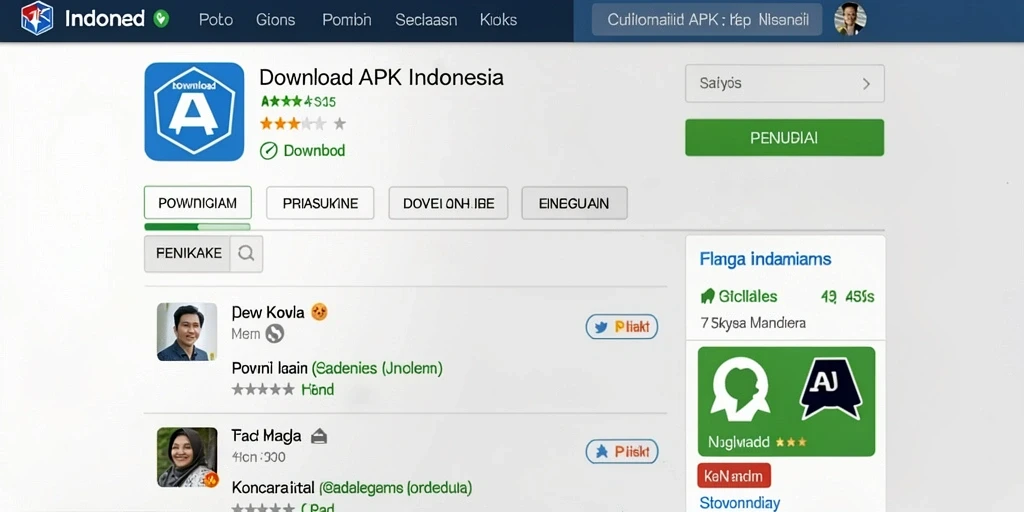Image resolution: width=1024 pixels, height=512 pixels.
Task: Switch to the DOVEI ONH IBE tab
Action: 449,203
